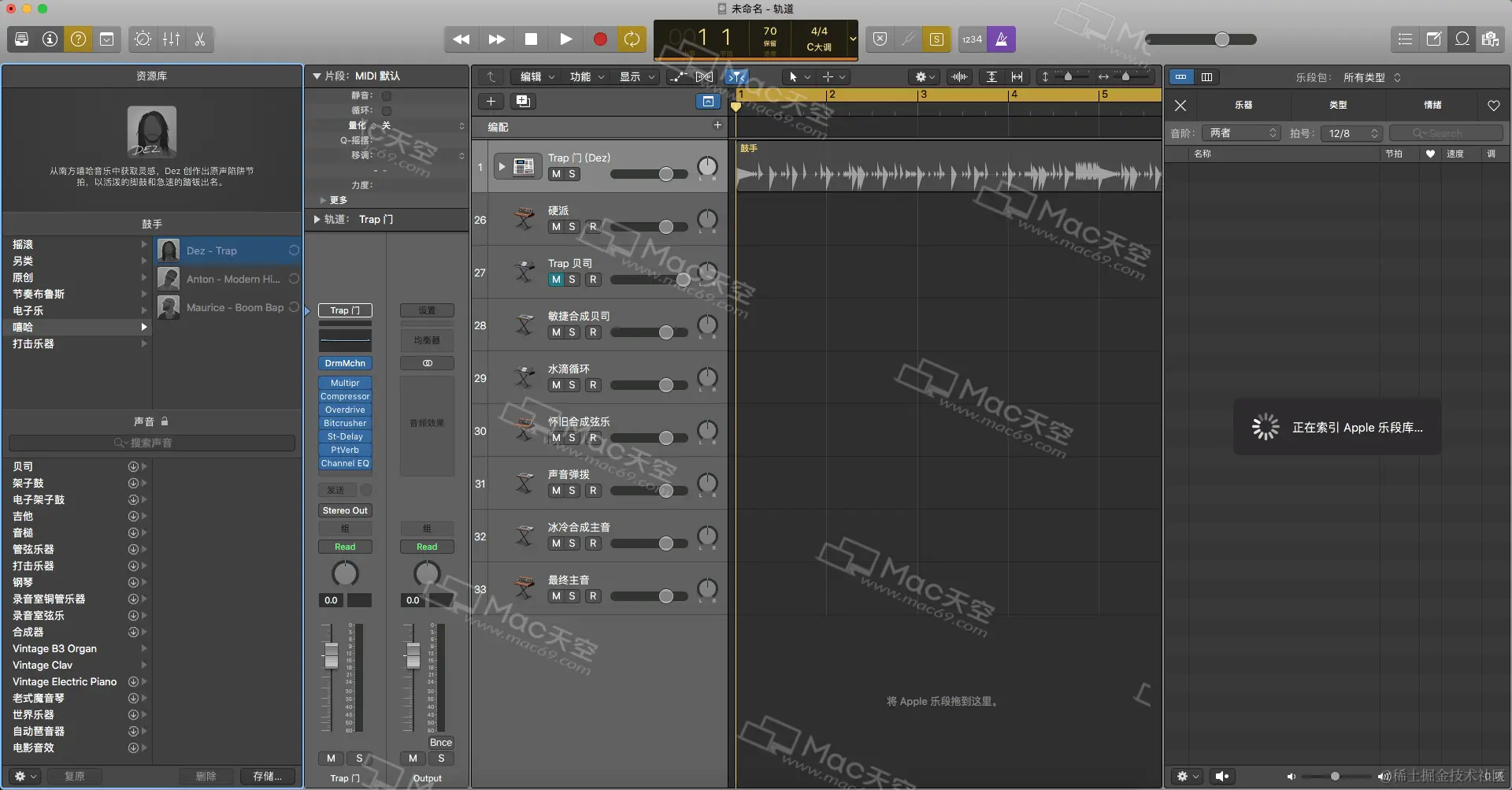Click the Rewind transport button

coord(461,39)
